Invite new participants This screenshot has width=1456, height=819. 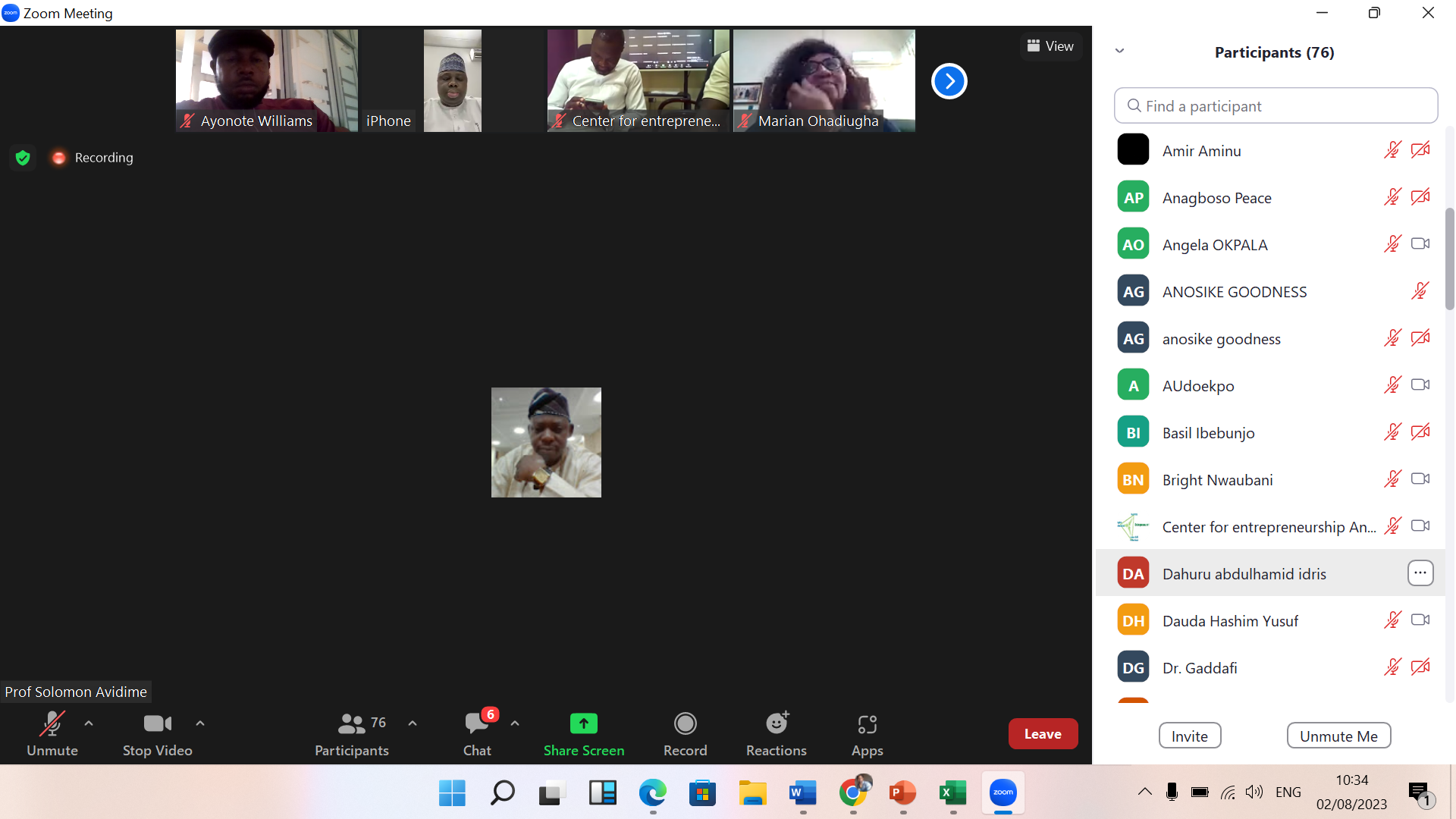[1190, 736]
